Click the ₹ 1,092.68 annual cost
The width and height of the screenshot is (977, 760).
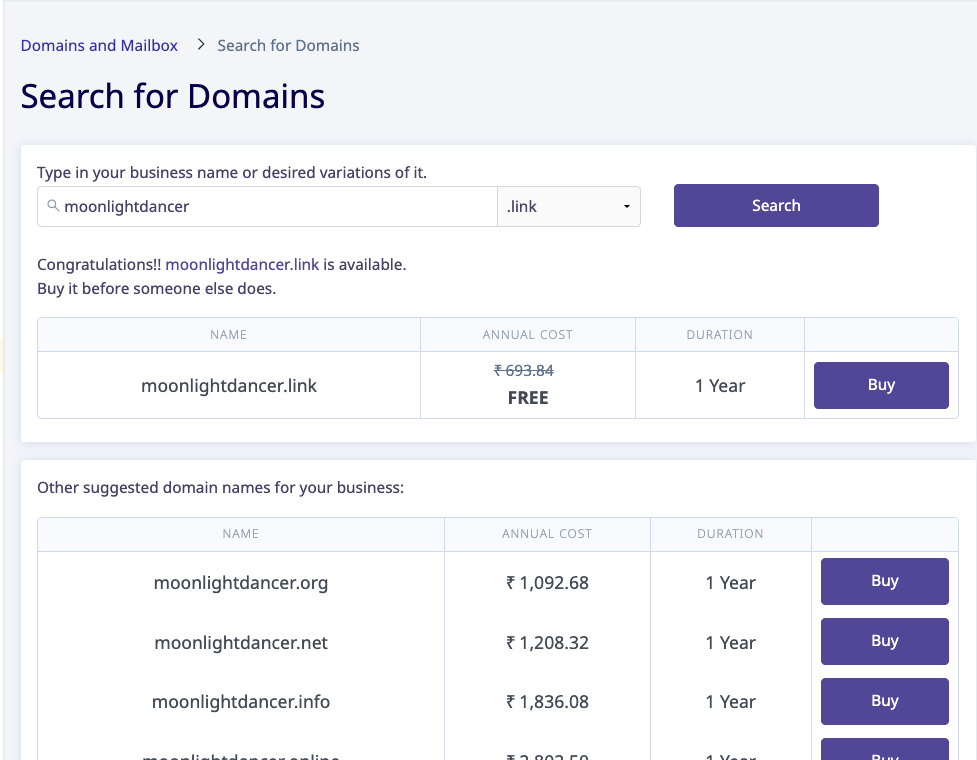pos(547,583)
